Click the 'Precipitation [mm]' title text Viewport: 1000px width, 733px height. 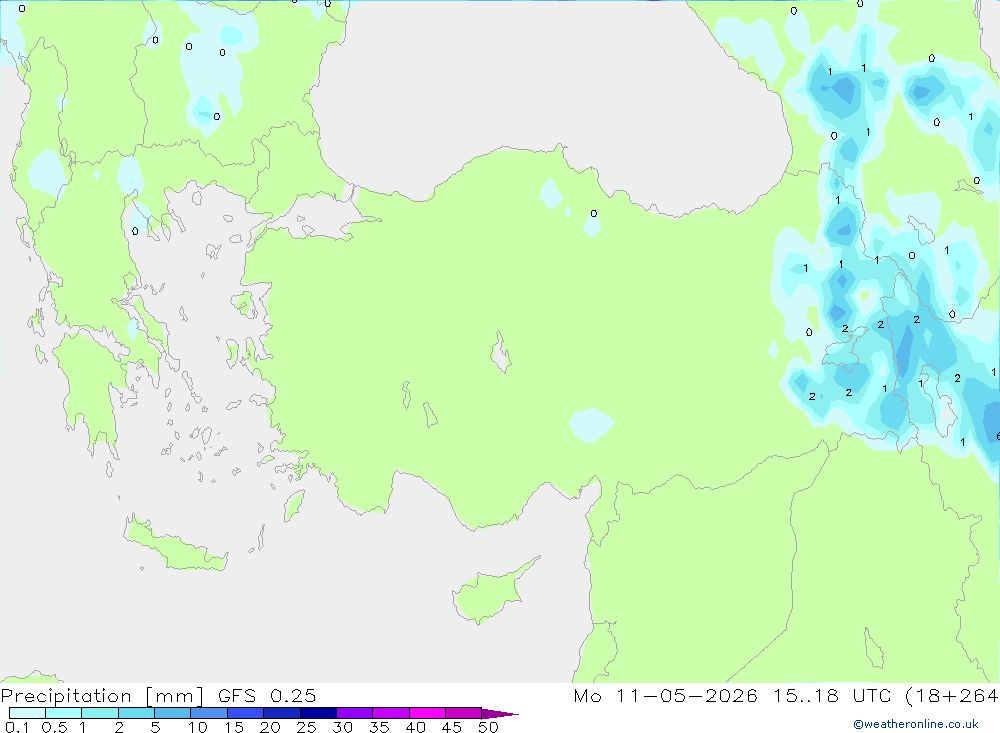pos(102,696)
